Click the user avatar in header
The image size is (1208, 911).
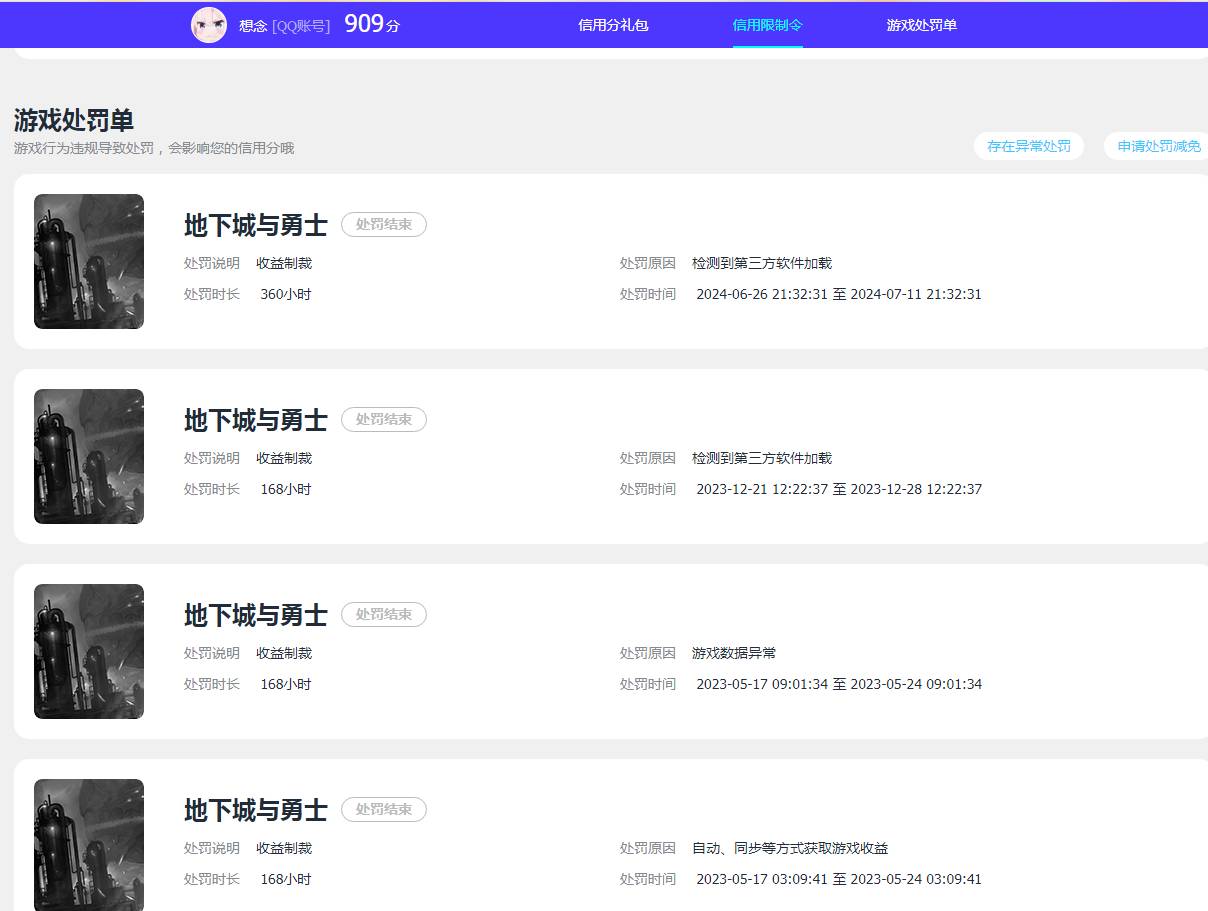[x=209, y=25]
